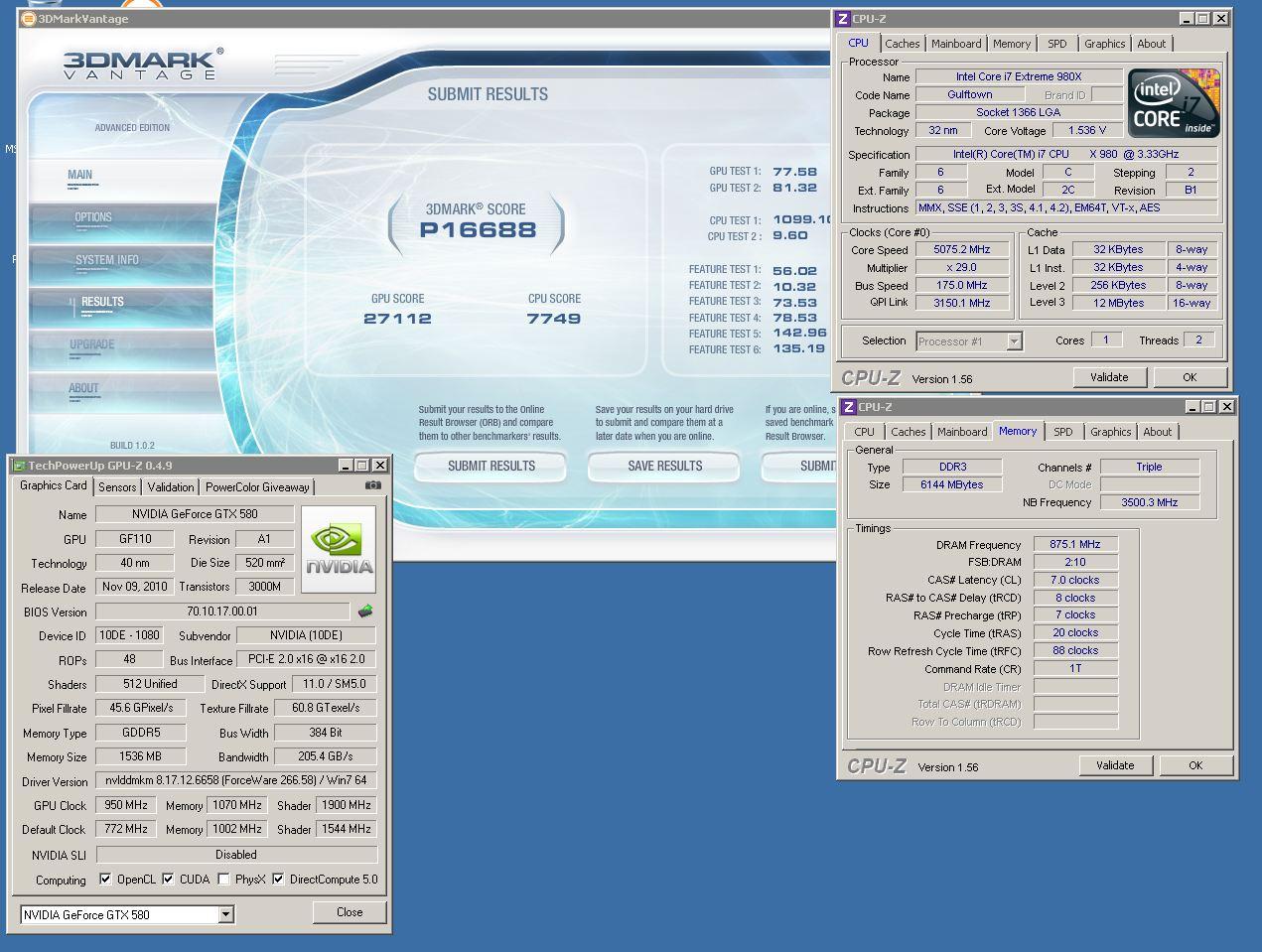Open the Mainboard tab in lower CPU-Z
Image resolution: width=1262 pixels, height=952 pixels.
(x=962, y=432)
